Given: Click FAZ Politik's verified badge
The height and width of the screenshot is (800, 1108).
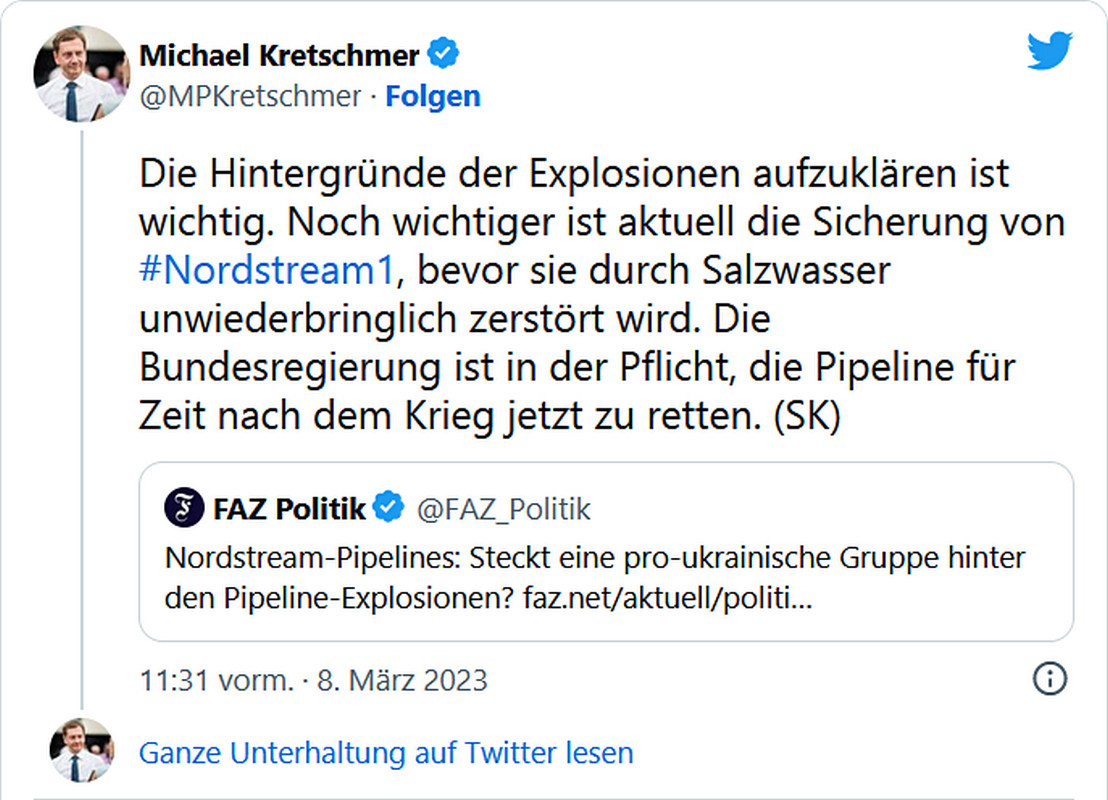Looking at the screenshot, I should [388, 509].
